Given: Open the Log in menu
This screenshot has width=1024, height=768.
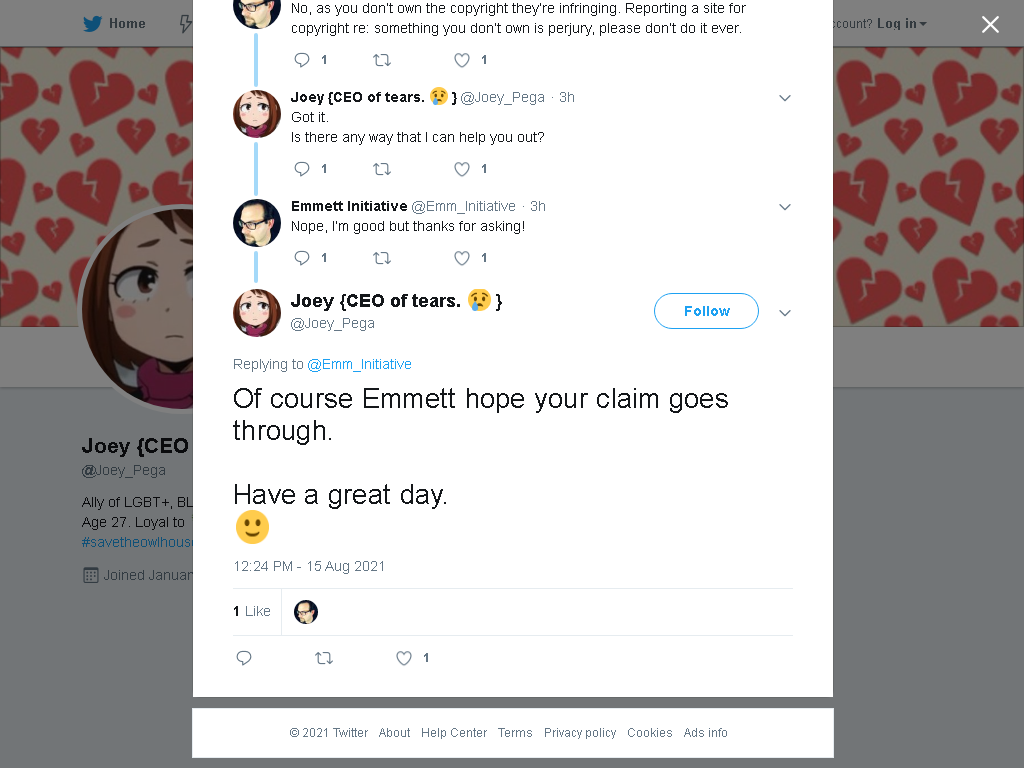Looking at the screenshot, I should (901, 24).
